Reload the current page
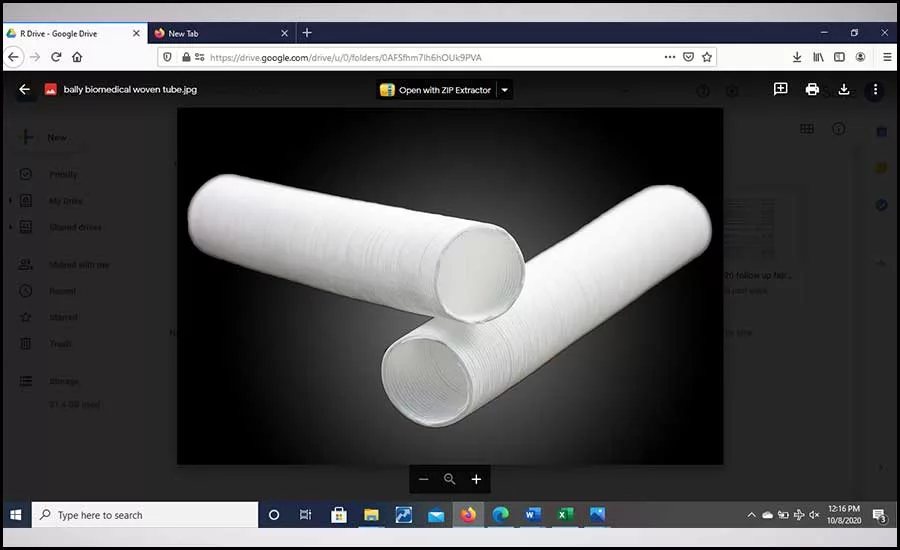Viewport: 900px width, 550px height. 56,57
